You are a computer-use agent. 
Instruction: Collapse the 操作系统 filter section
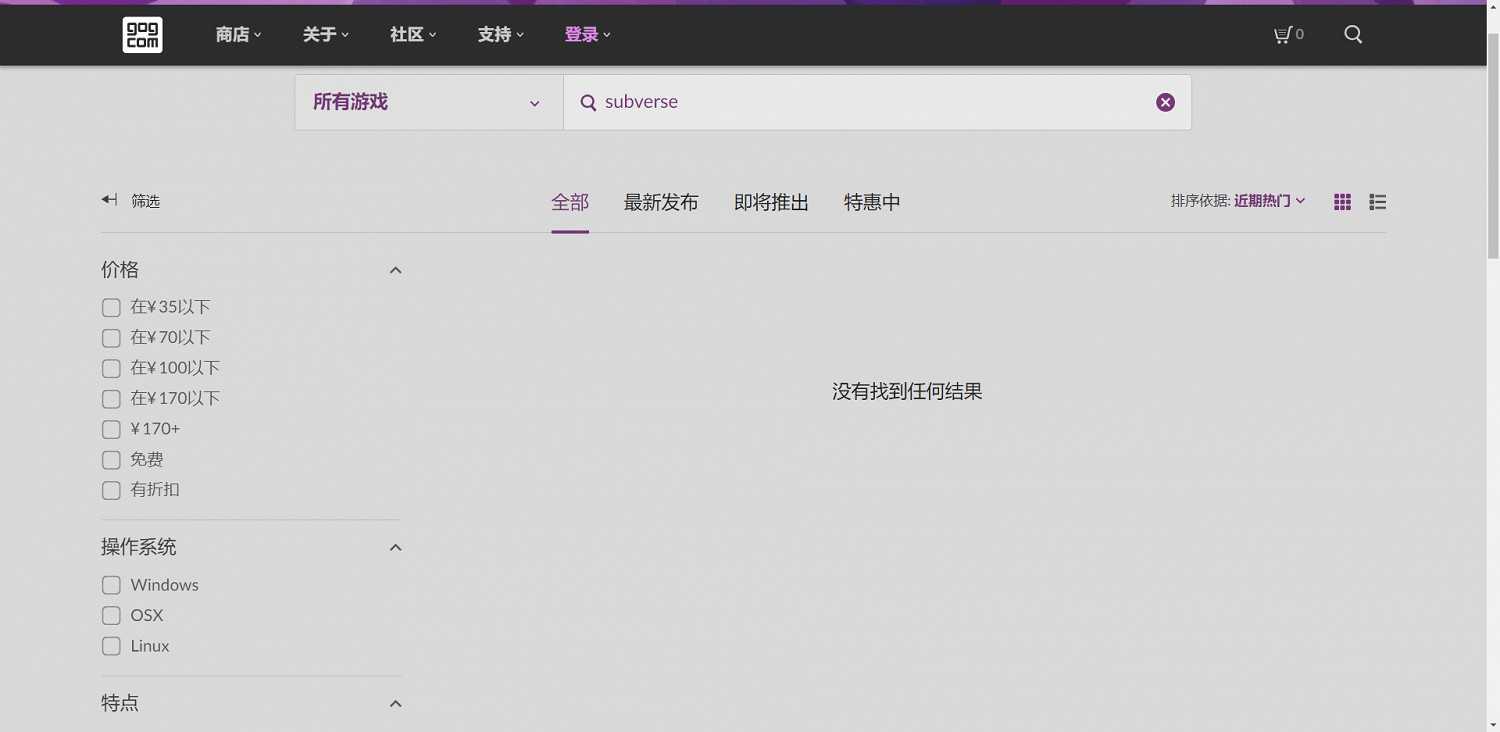click(395, 547)
